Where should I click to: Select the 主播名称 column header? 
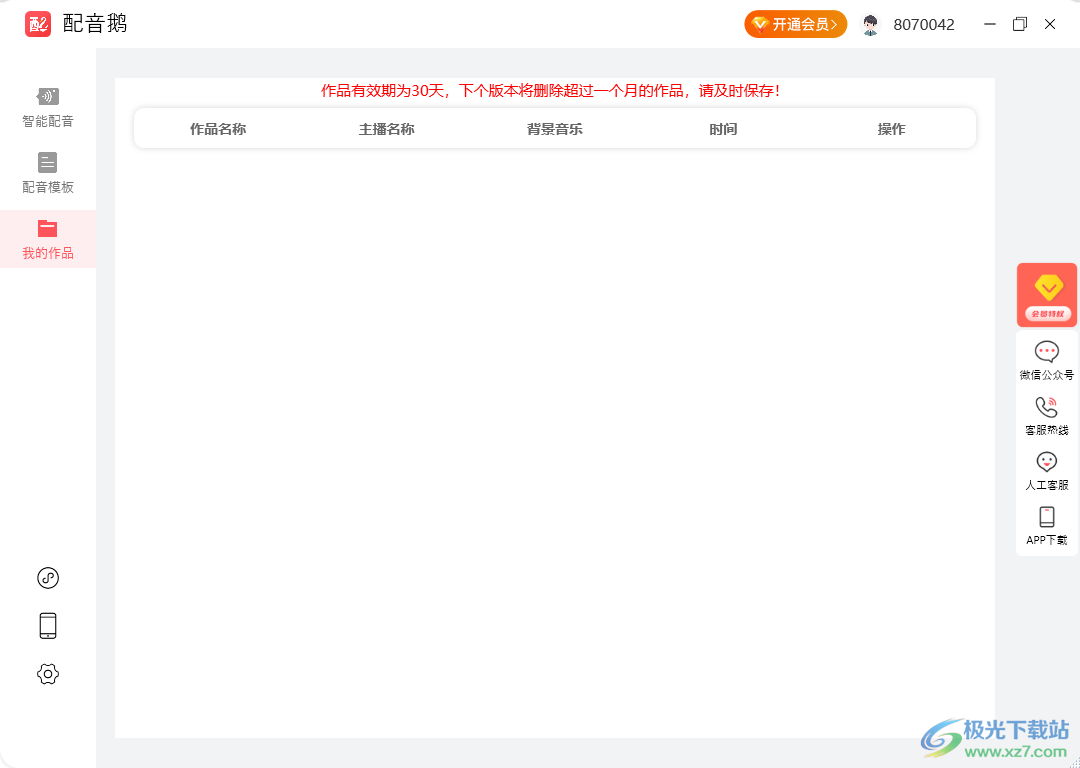click(387, 128)
